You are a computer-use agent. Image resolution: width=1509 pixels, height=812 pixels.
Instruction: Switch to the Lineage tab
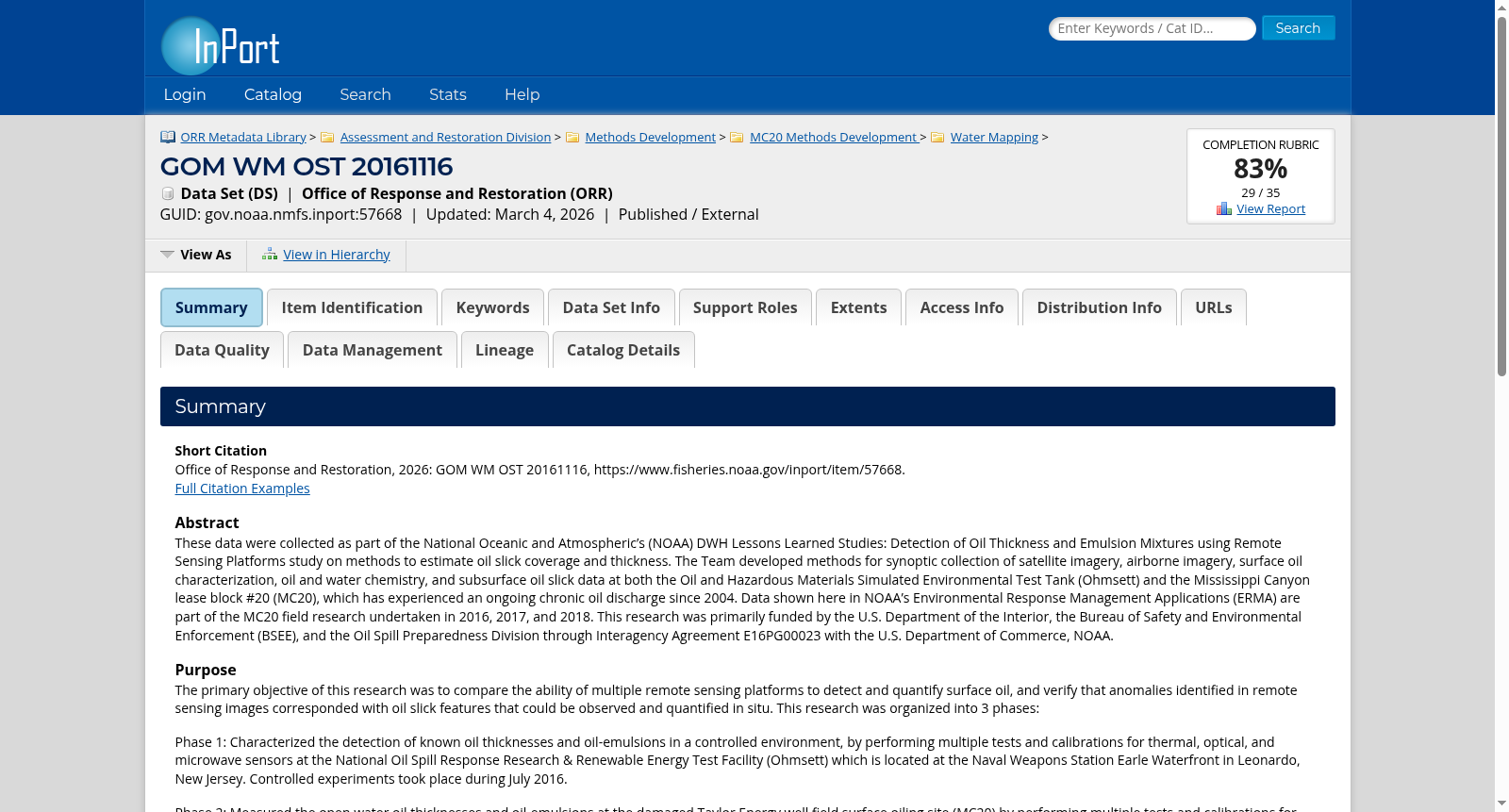tap(505, 350)
